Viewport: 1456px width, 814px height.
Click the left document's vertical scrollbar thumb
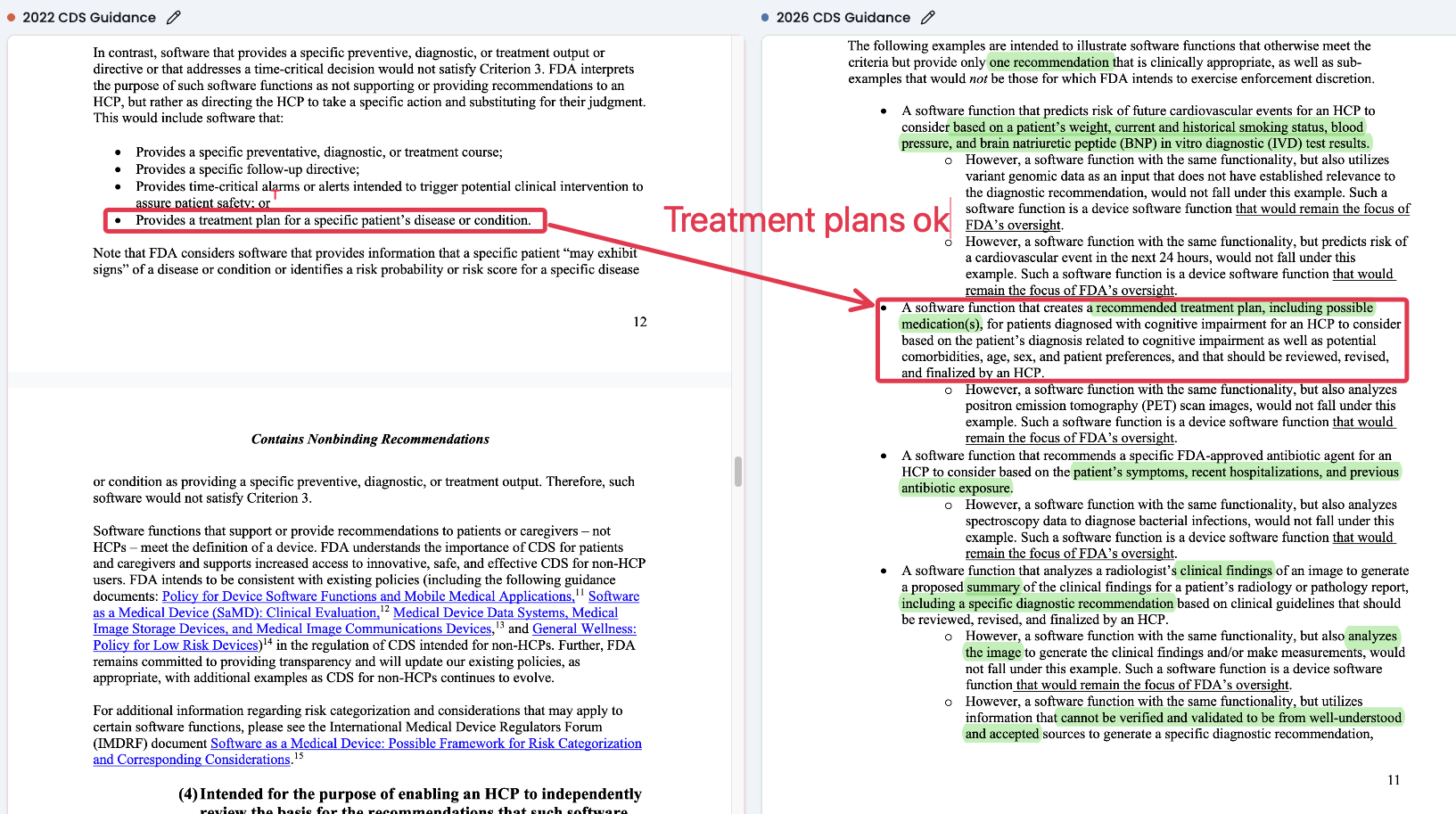738,472
